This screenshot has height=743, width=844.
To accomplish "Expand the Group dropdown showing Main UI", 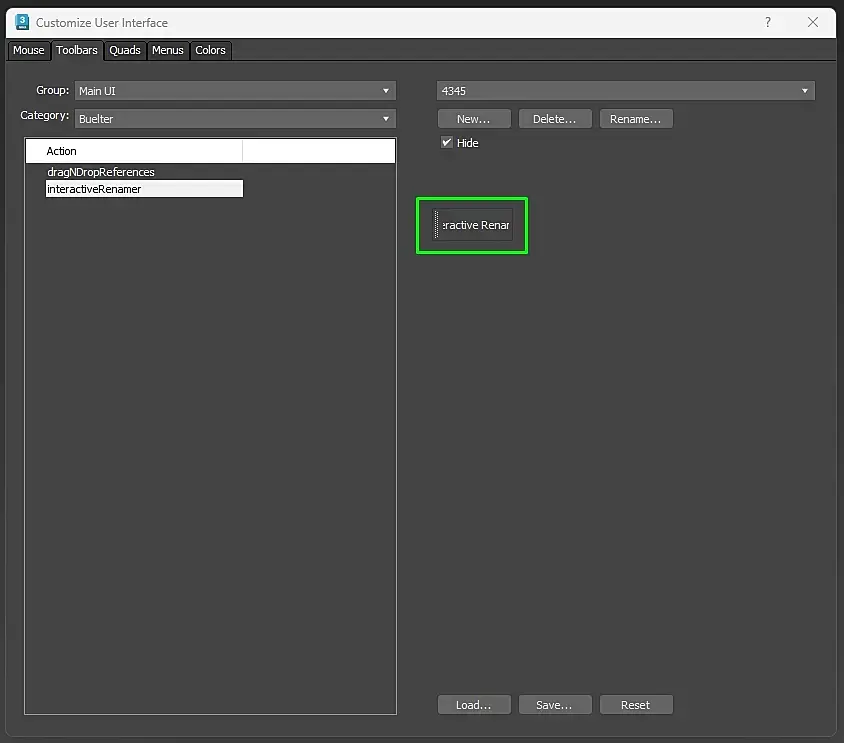I will coord(235,90).
